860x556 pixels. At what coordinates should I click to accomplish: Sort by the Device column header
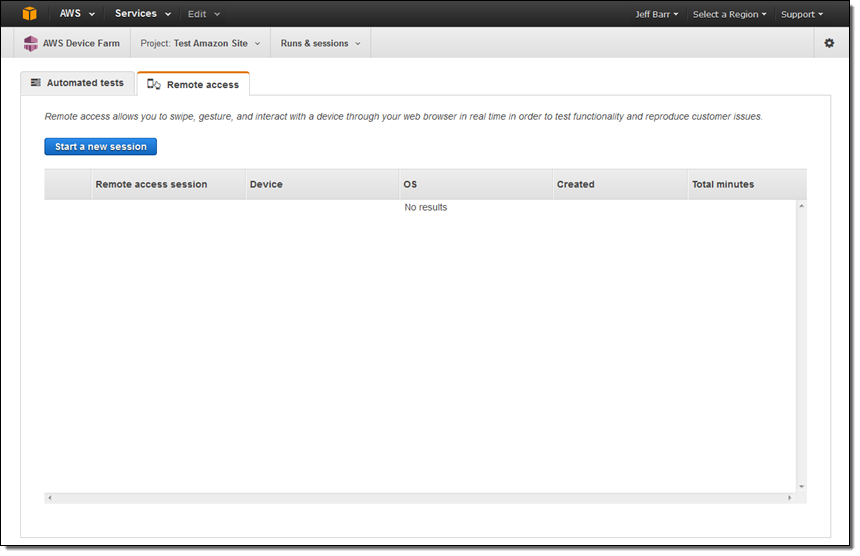tap(266, 185)
